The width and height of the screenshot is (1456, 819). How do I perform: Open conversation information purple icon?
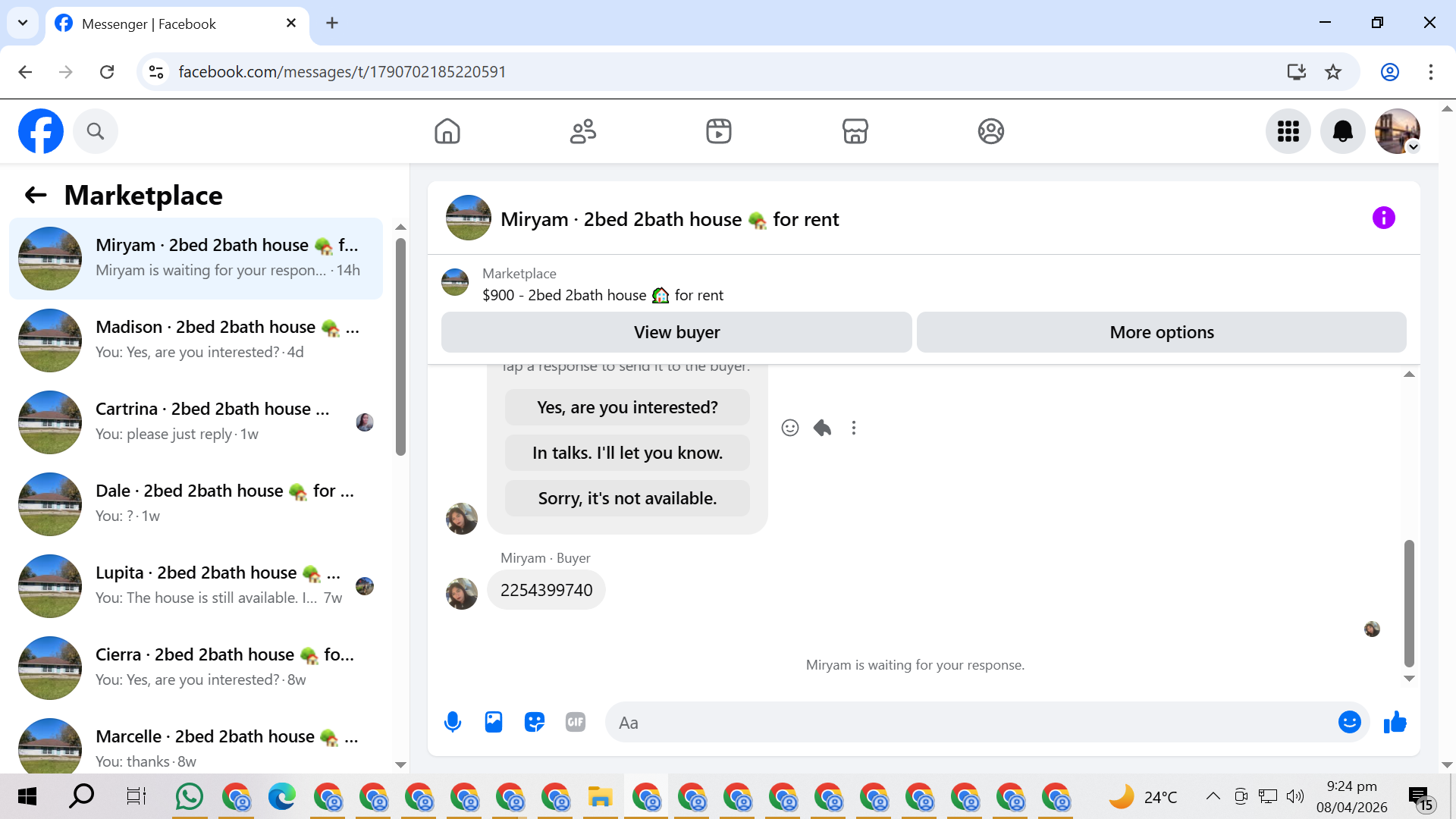coord(1383,218)
